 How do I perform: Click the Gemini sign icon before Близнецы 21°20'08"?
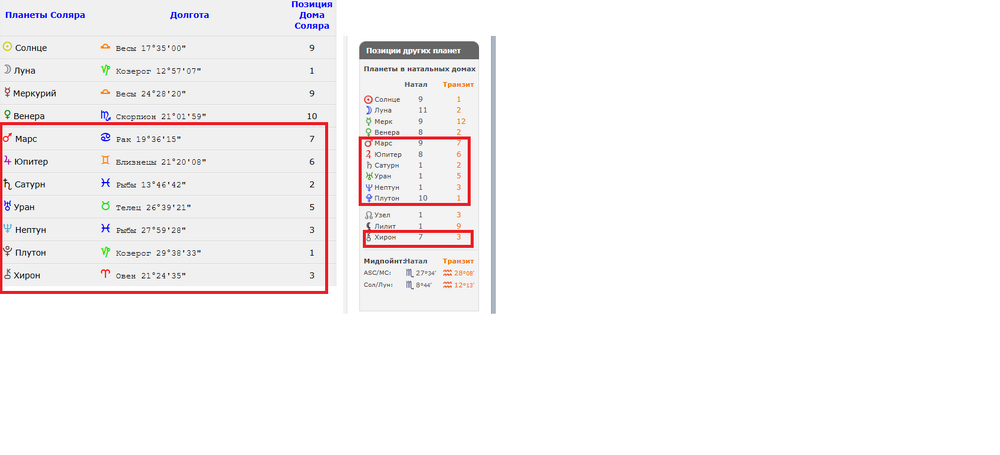[105, 161]
